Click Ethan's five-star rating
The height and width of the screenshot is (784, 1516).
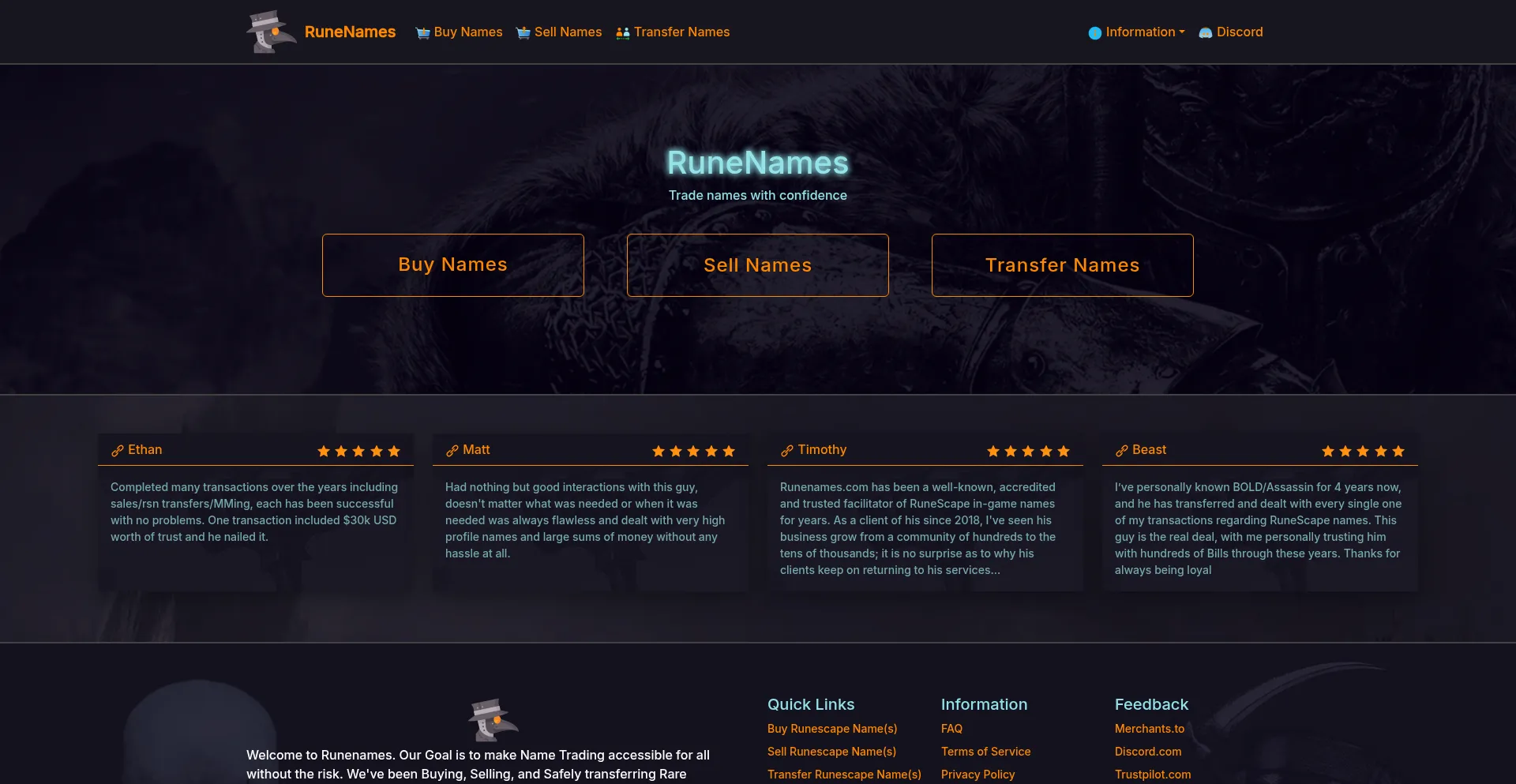tap(358, 451)
